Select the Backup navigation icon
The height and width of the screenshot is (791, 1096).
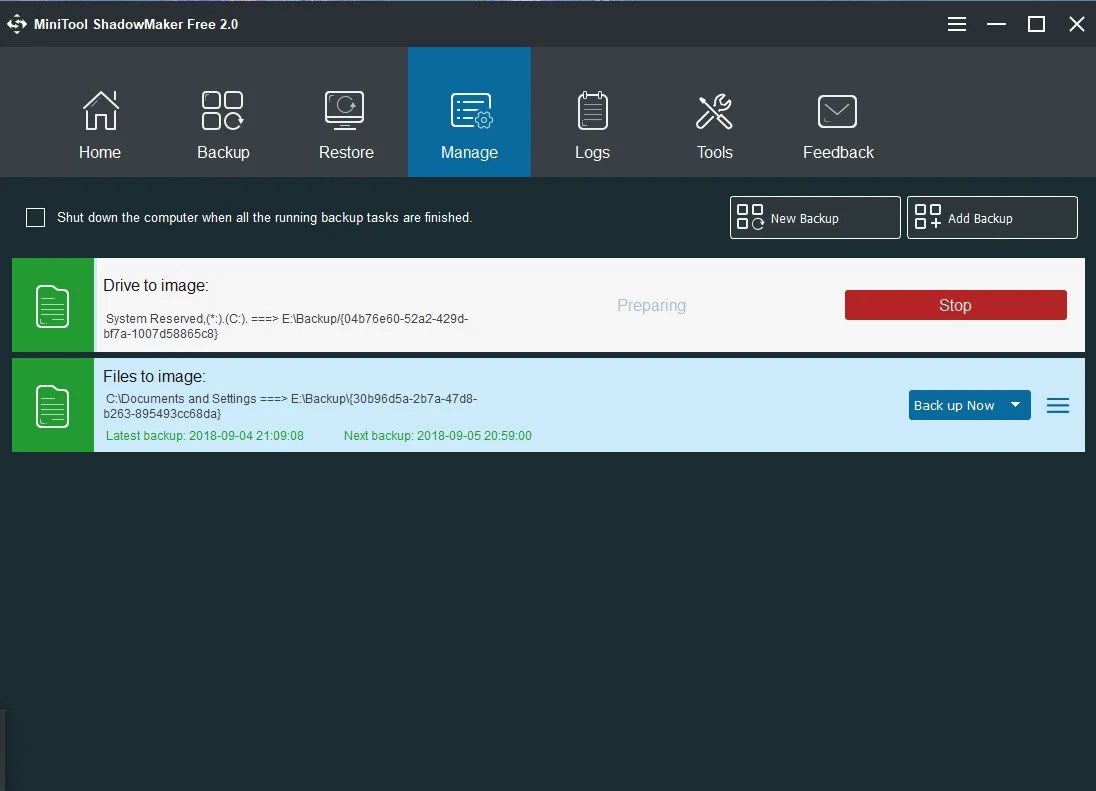point(222,110)
